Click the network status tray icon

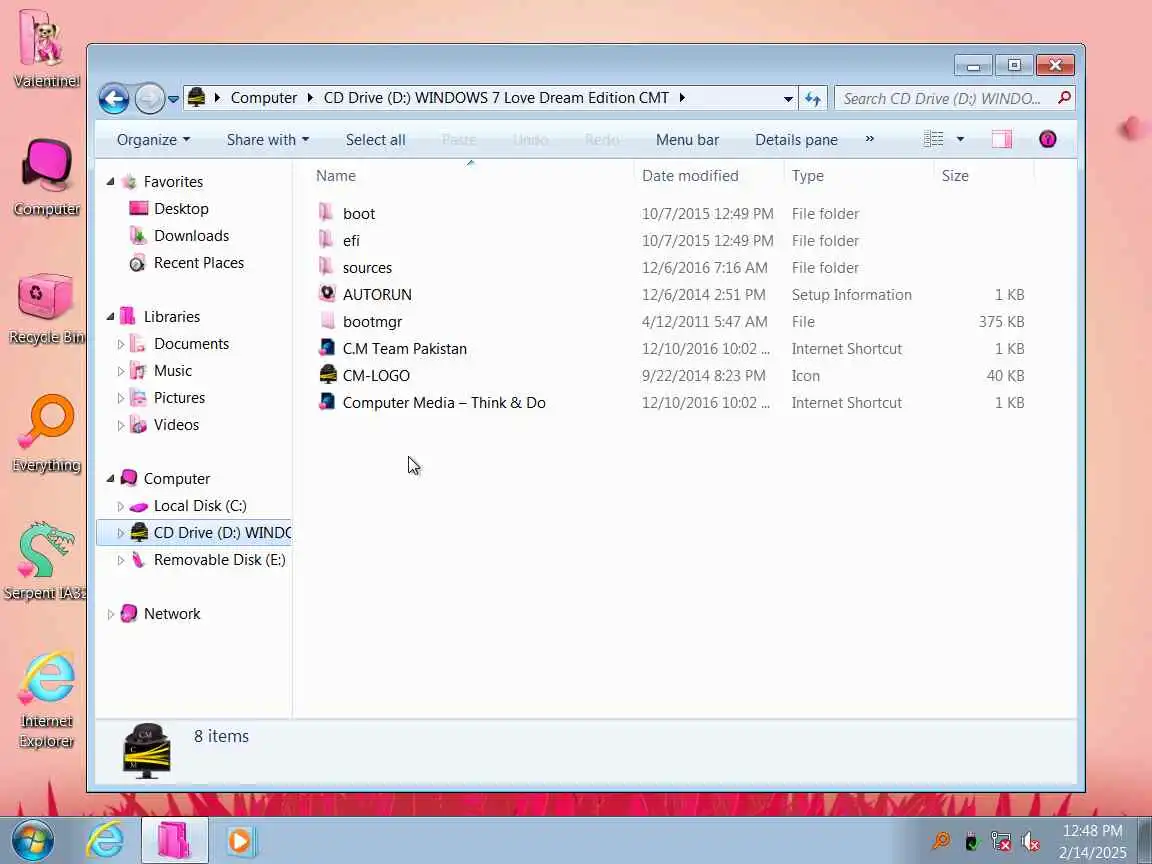tap(1000, 840)
